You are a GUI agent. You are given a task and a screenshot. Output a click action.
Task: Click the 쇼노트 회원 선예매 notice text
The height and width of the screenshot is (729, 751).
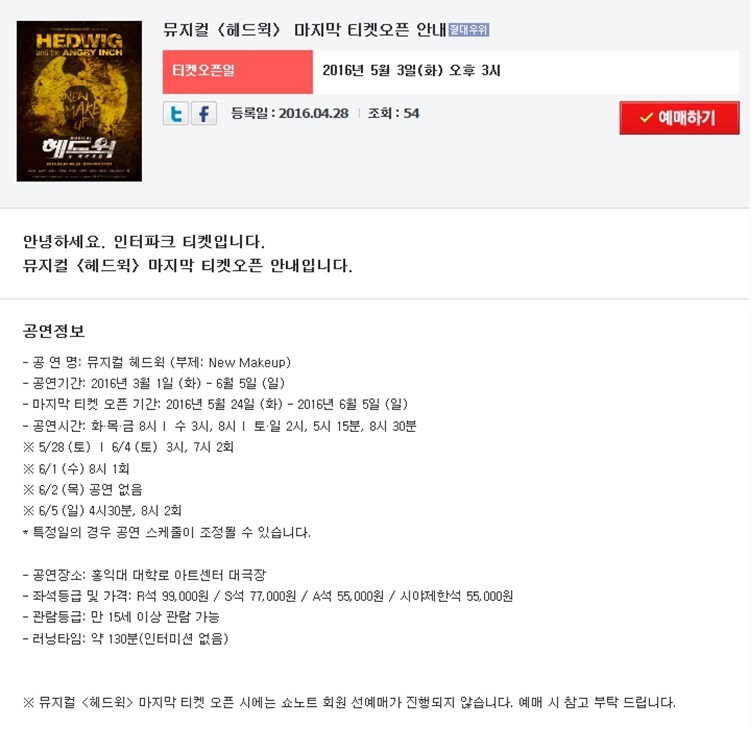349,703
